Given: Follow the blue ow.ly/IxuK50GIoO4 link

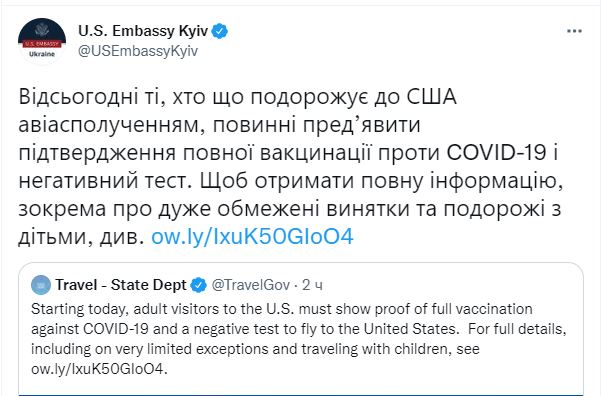Looking at the screenshot, I should (x=252, y=237).
